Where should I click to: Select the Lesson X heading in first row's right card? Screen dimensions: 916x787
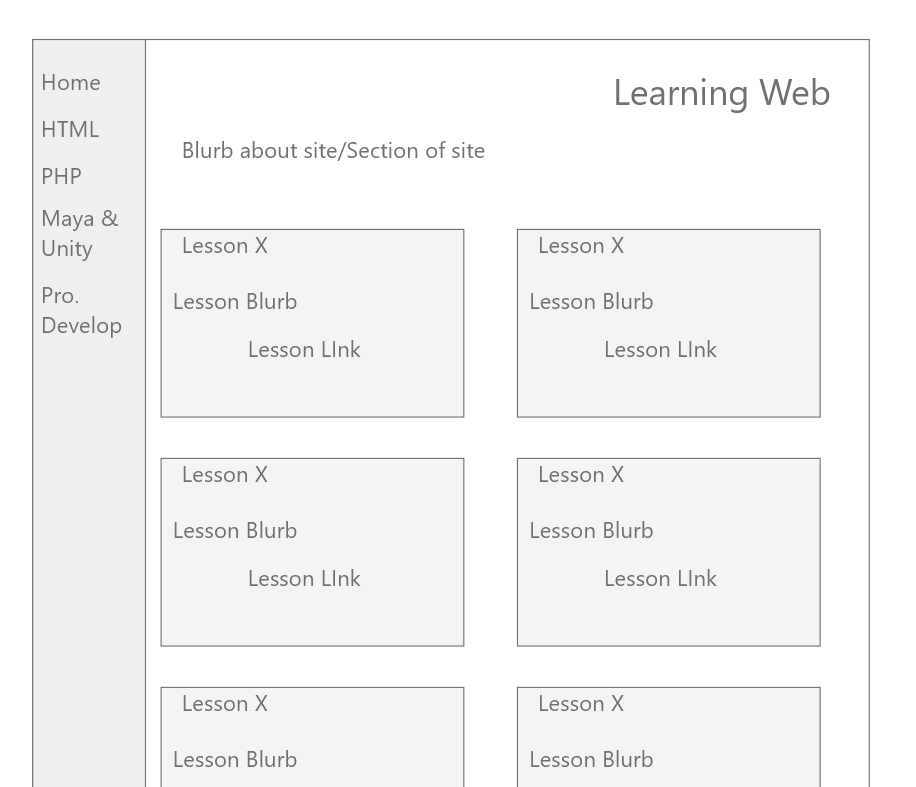click(x=581, y=246)
